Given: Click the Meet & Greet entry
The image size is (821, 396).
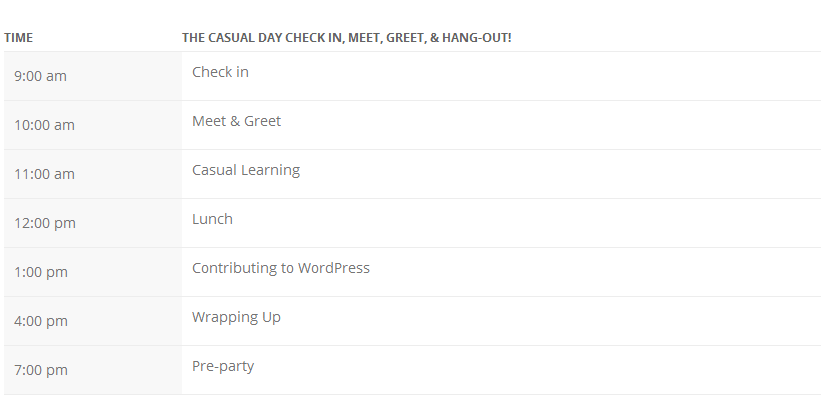Looking at the screenshot, I should [237, 121].
